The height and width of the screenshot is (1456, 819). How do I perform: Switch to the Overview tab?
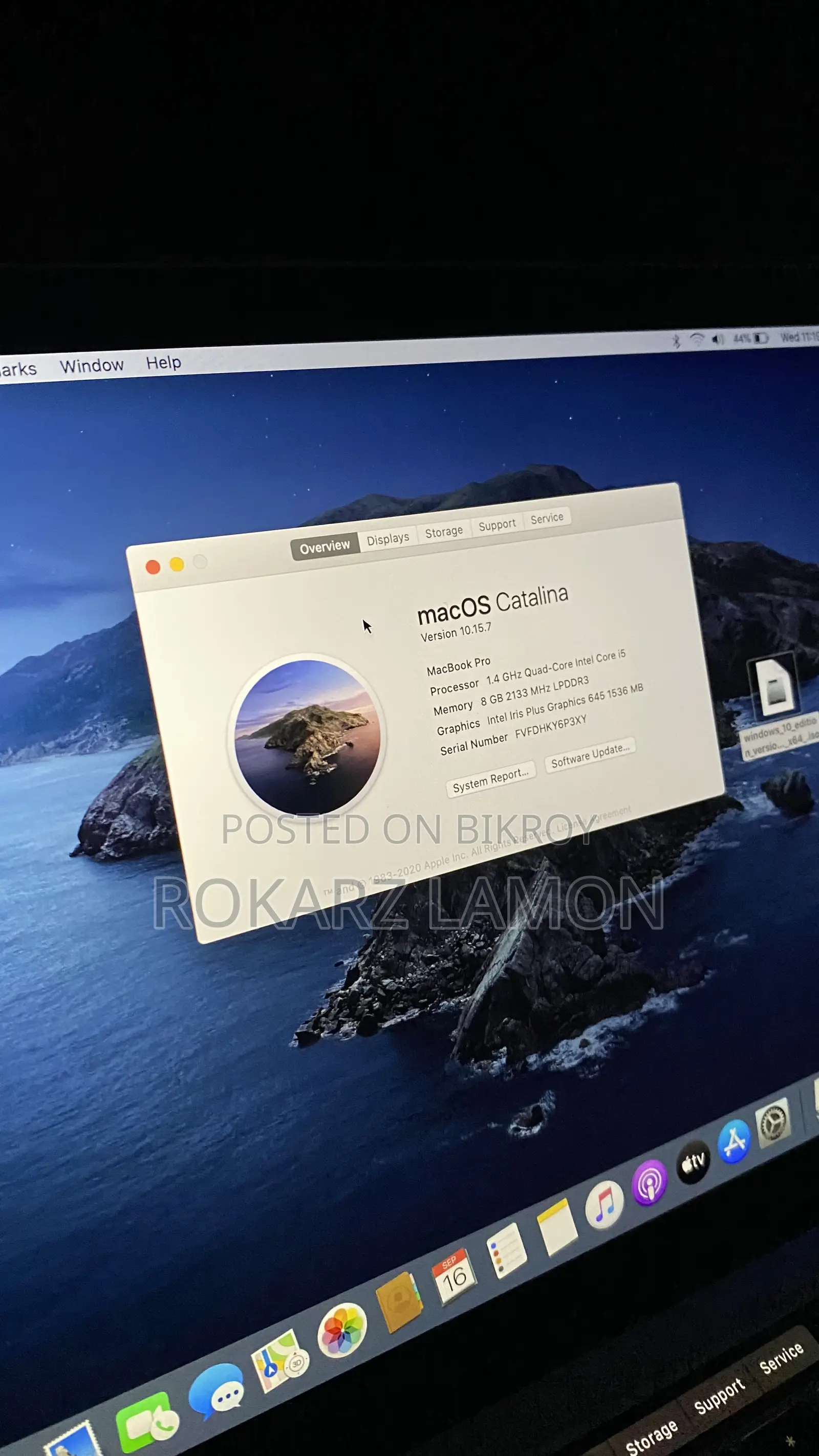click(x=325, y=546)
